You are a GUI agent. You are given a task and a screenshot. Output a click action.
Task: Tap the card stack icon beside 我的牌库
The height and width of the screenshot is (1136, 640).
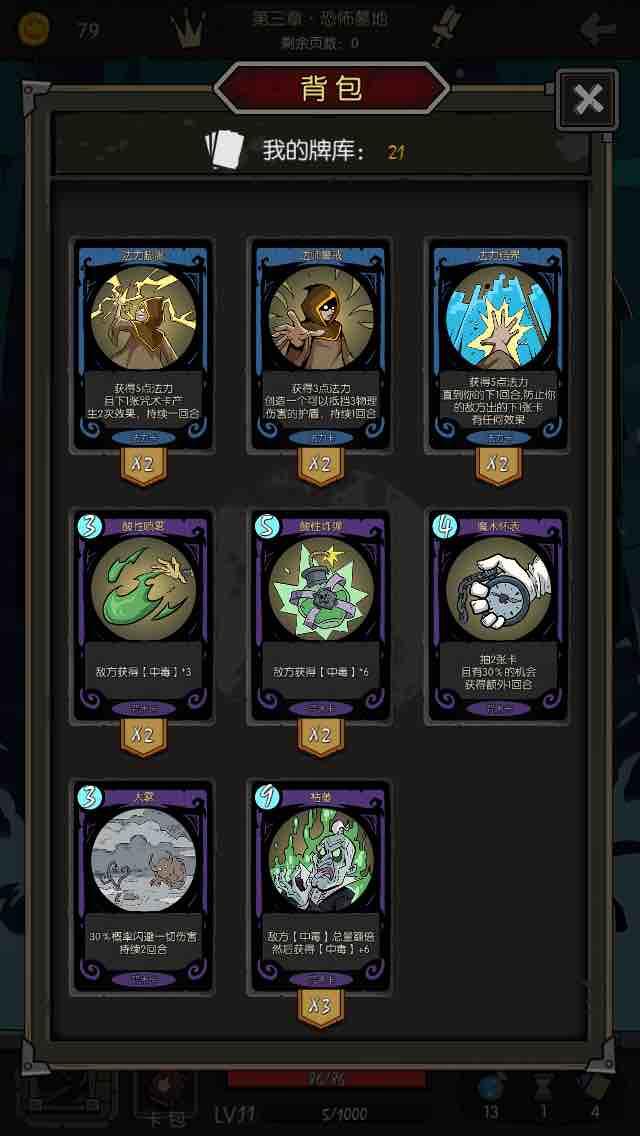pos(225,150)
